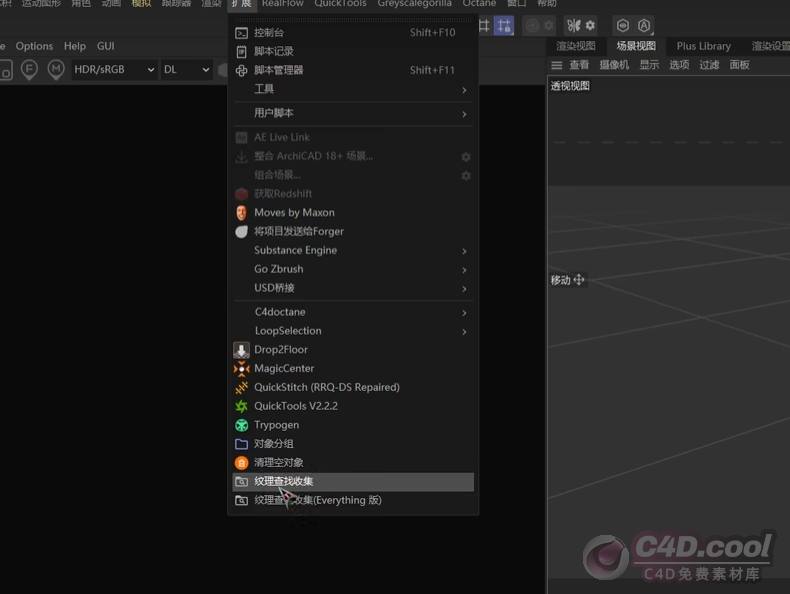Expand the Substance Engine submenu

353,250
